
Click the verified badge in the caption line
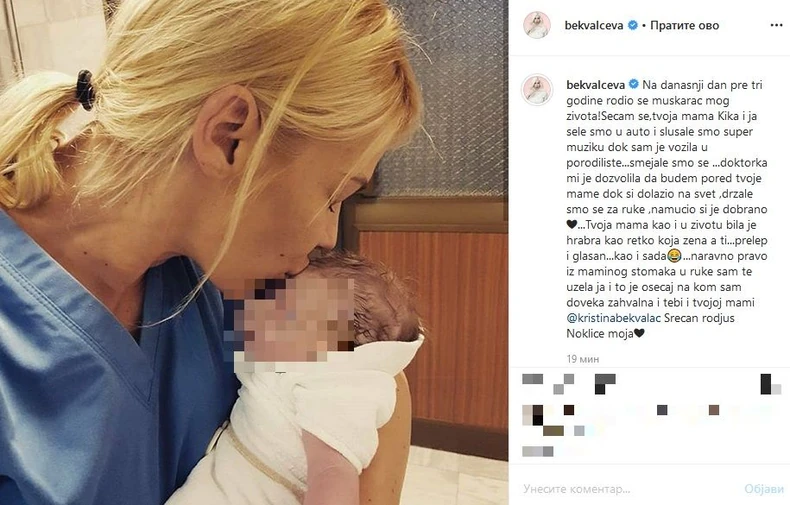tap(634, 85)
